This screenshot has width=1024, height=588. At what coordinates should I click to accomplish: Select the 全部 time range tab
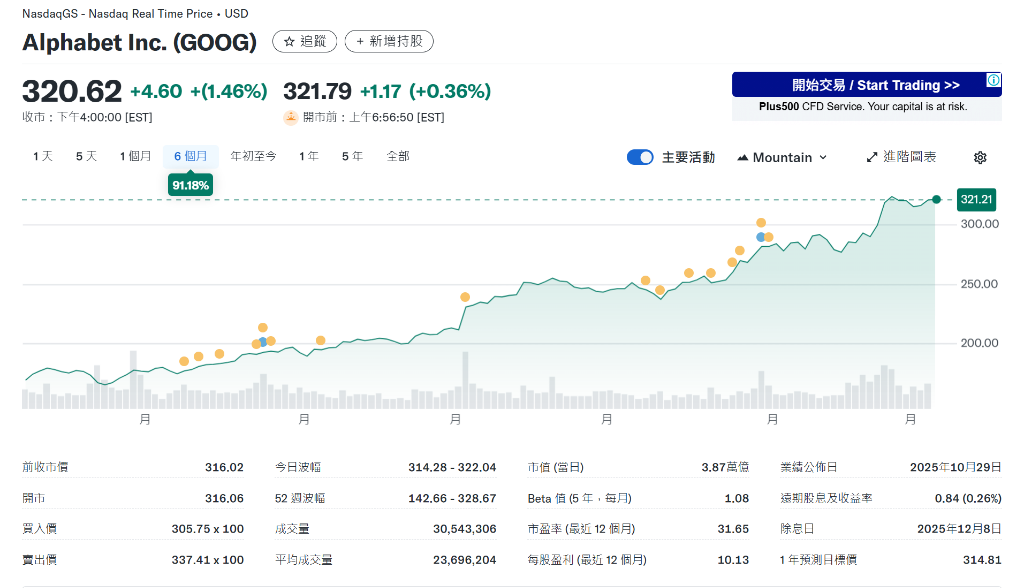(398, 156)
